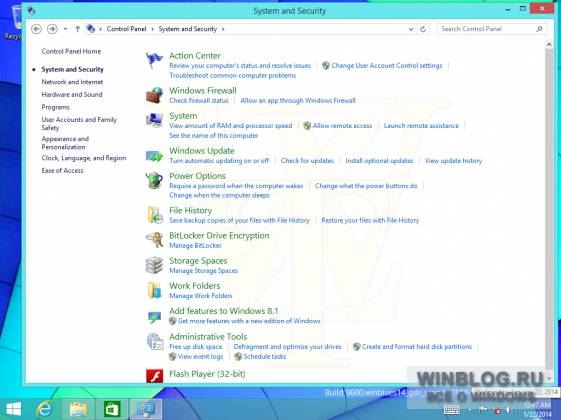Select Hardware and Sound category
Viewport: 561px width, 420px height.
(72, 94)
